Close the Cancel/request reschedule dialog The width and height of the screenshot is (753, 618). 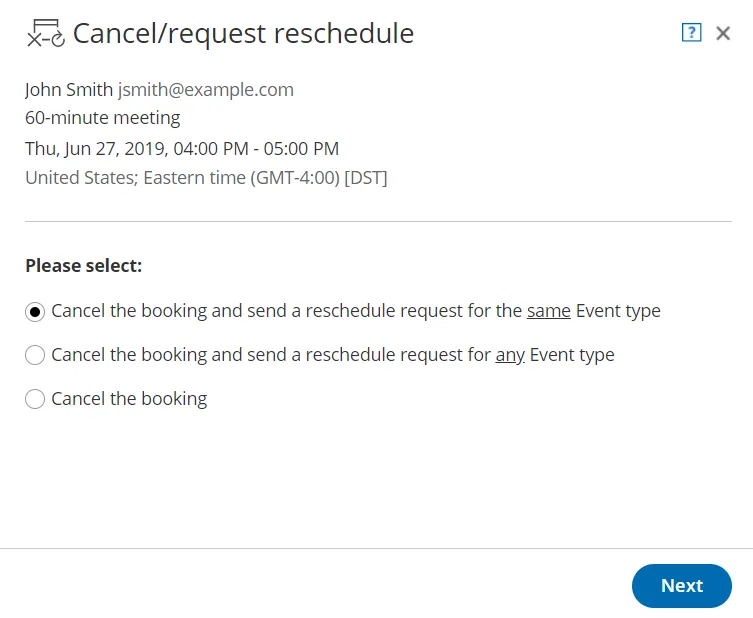click(x=723, y=33)
